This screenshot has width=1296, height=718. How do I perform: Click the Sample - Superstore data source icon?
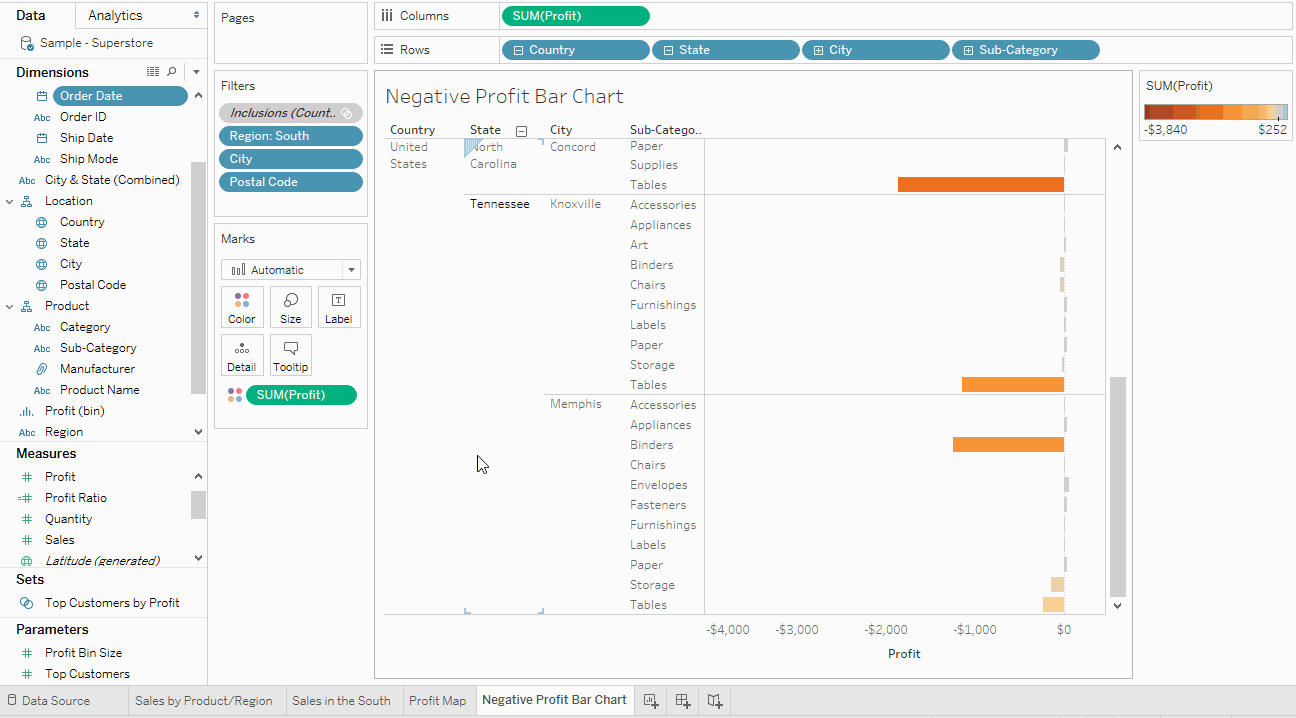click(x=26, y=44)
